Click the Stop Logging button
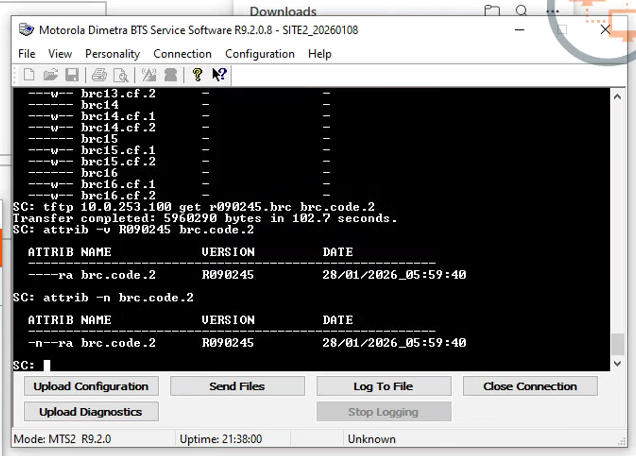Viewport: 636px width, 456px height. coord(384,412)
